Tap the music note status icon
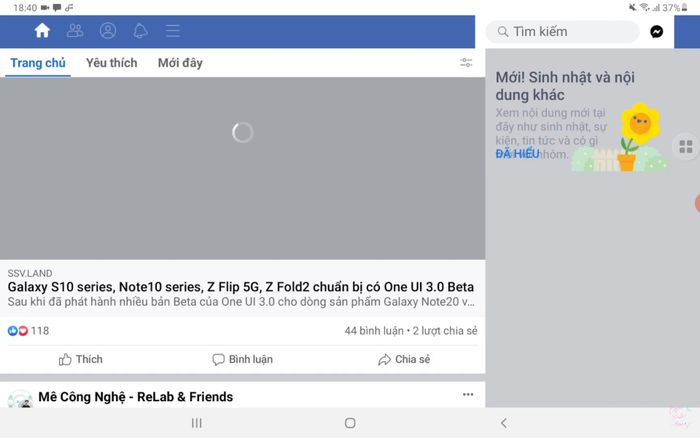Image resolution: width=700 pixels, height=438 pixels. pyautogui.click(x=69, y=8)
